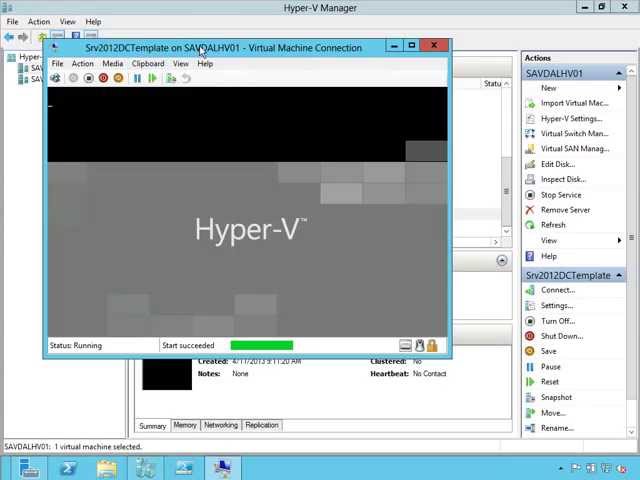Collapse the snapshots section using round arrow button
The height and width of the screenshot is (480, 640).
point(502,260)
